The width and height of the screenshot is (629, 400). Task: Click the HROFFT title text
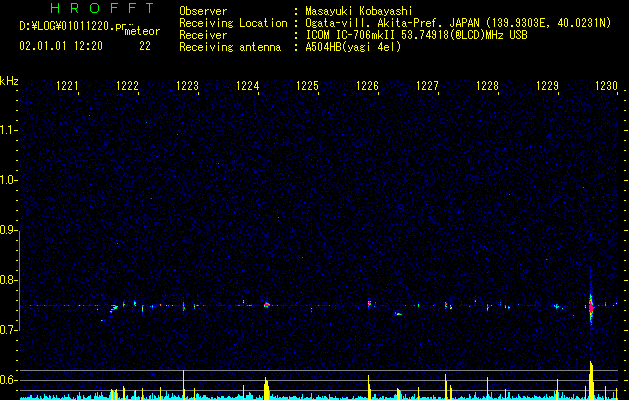(x=102, y=8)
